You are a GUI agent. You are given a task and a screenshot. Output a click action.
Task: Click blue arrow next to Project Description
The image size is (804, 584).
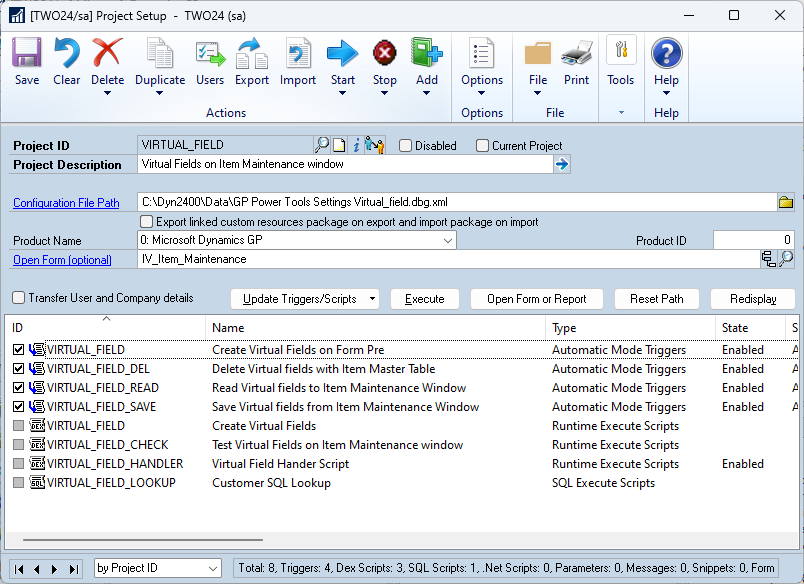[x=562, y=165]
